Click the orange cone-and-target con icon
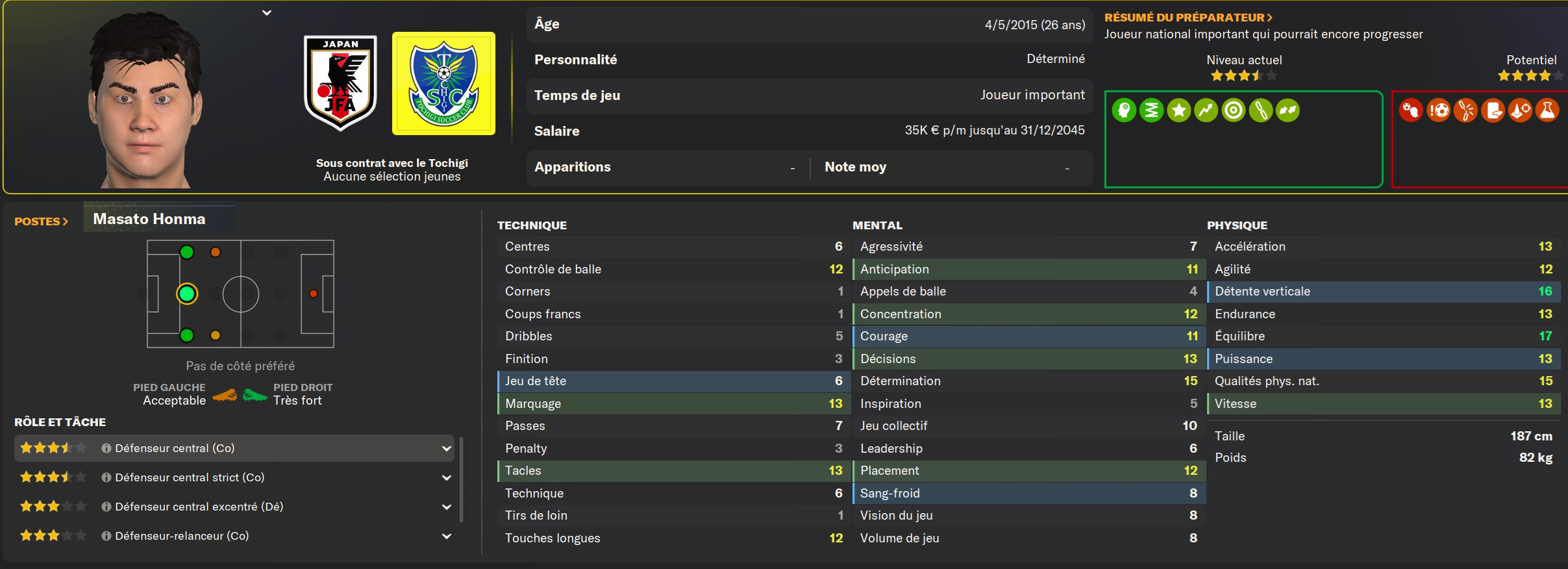 (x=1520, y=110)
